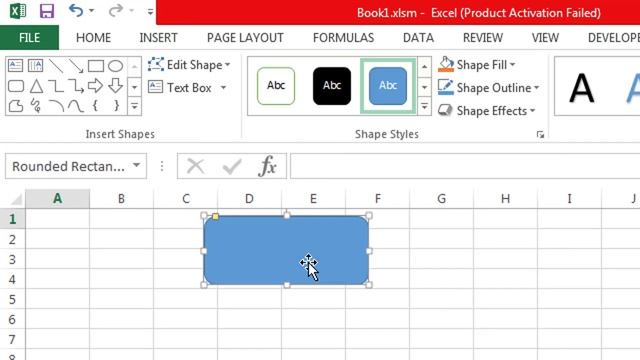Switch to the REVIEW tab
The width and height of the screenshot is (640, 360).
tap(483, 38)
